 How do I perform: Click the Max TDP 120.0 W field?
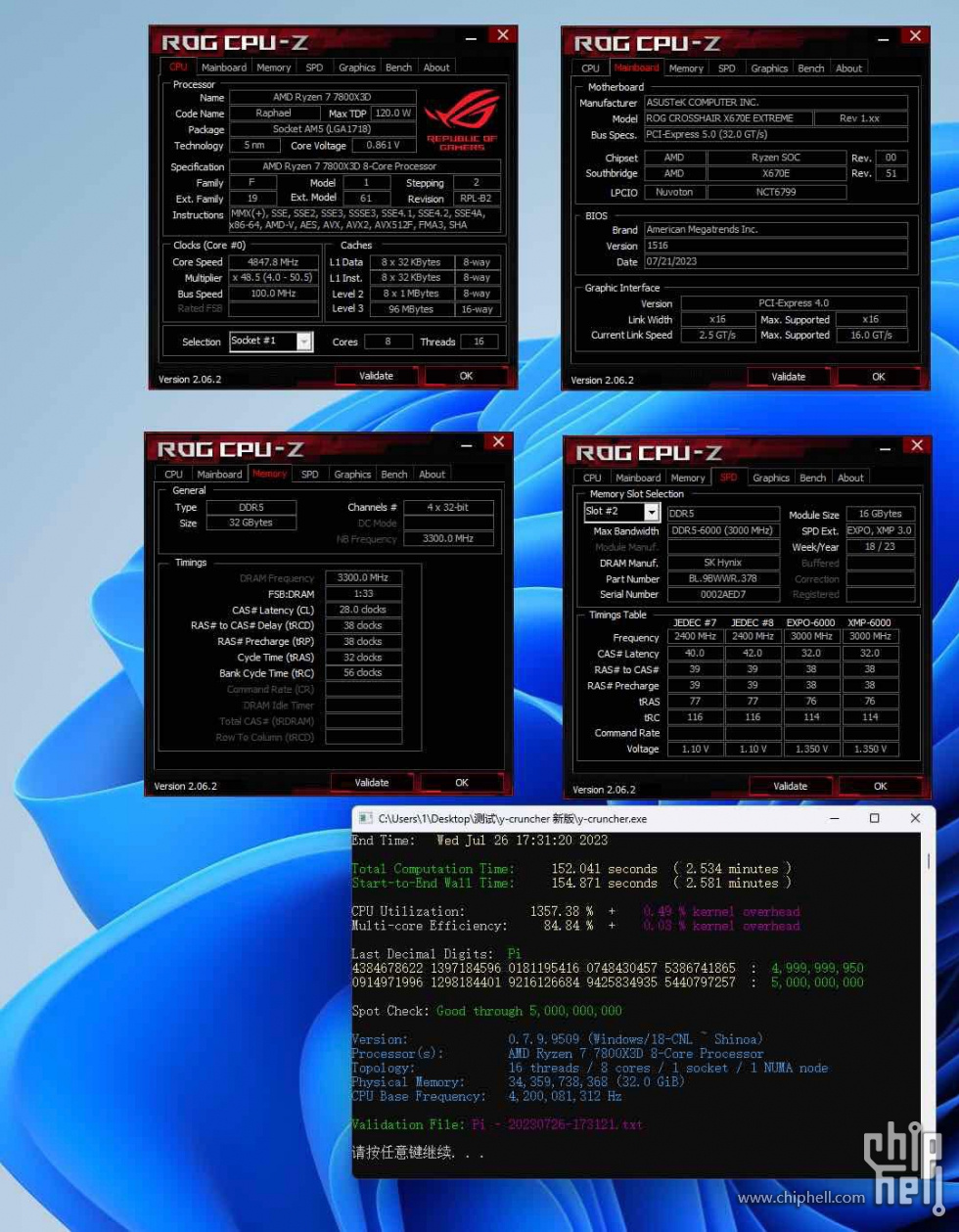392,113
